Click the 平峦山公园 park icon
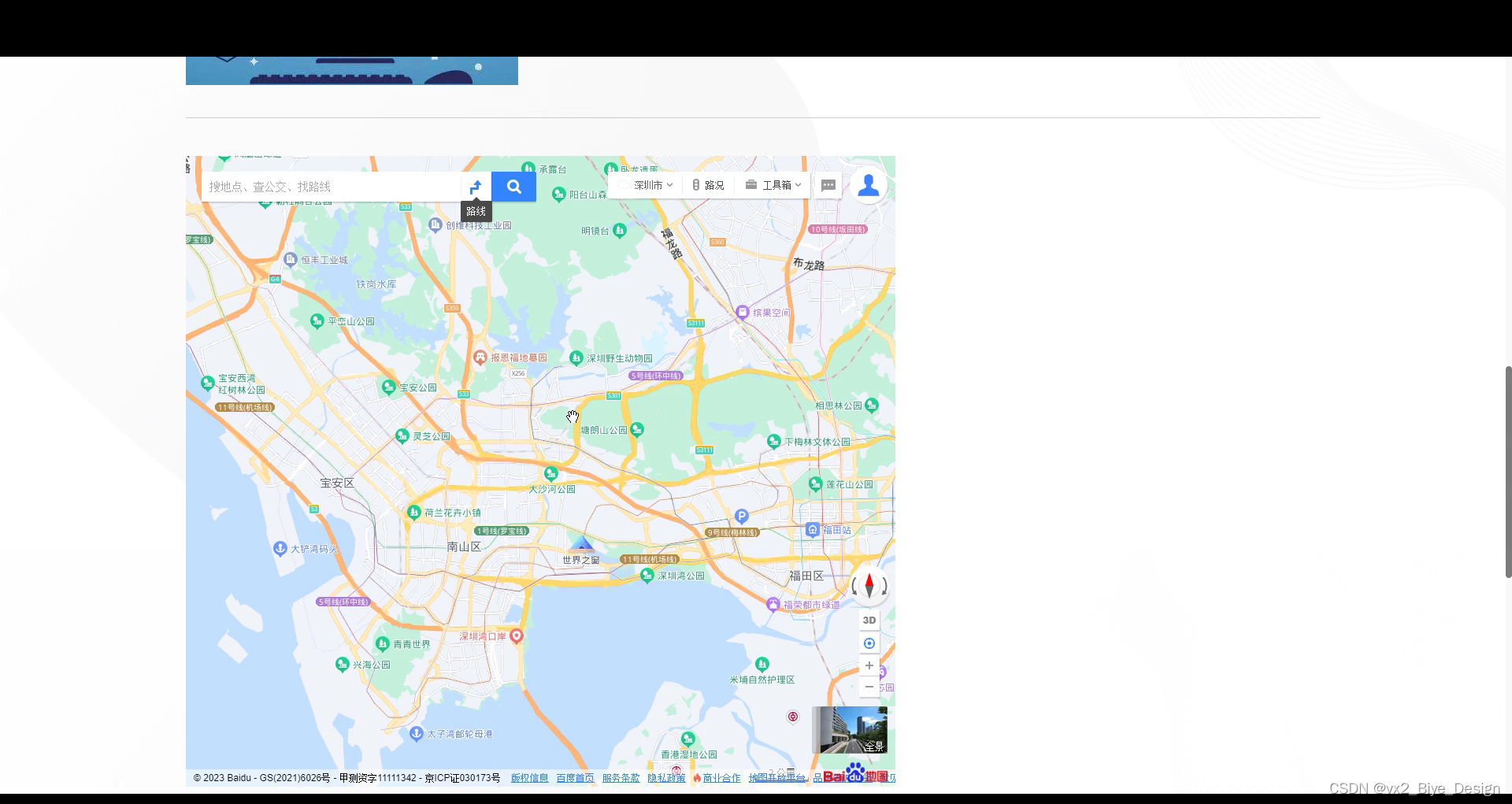The image size is (1512, 804). coord(317,320)
